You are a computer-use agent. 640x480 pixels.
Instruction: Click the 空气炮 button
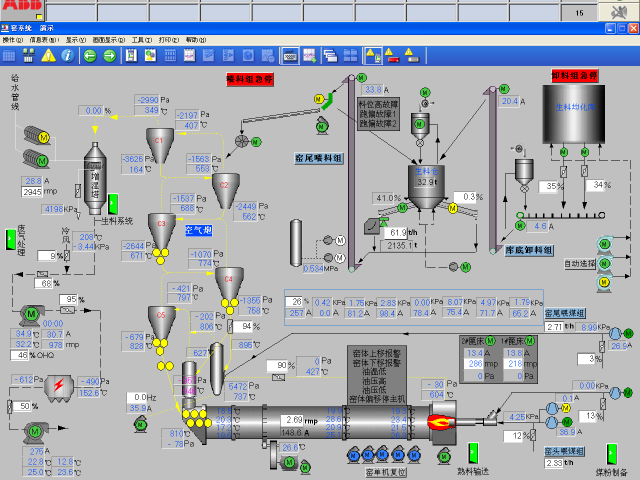[x=199, y=230]
